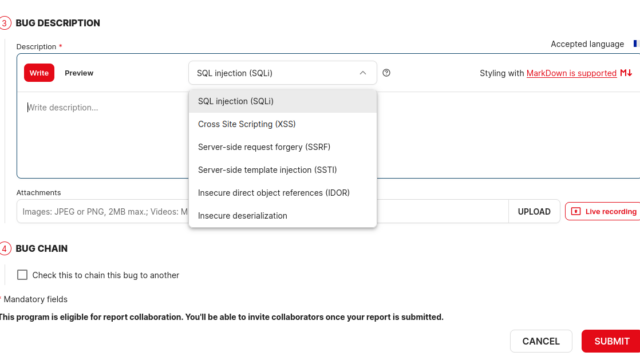Check the chain this bug checkbox
The width and height of the screenshot is (640, 360).
pos(22,275)
